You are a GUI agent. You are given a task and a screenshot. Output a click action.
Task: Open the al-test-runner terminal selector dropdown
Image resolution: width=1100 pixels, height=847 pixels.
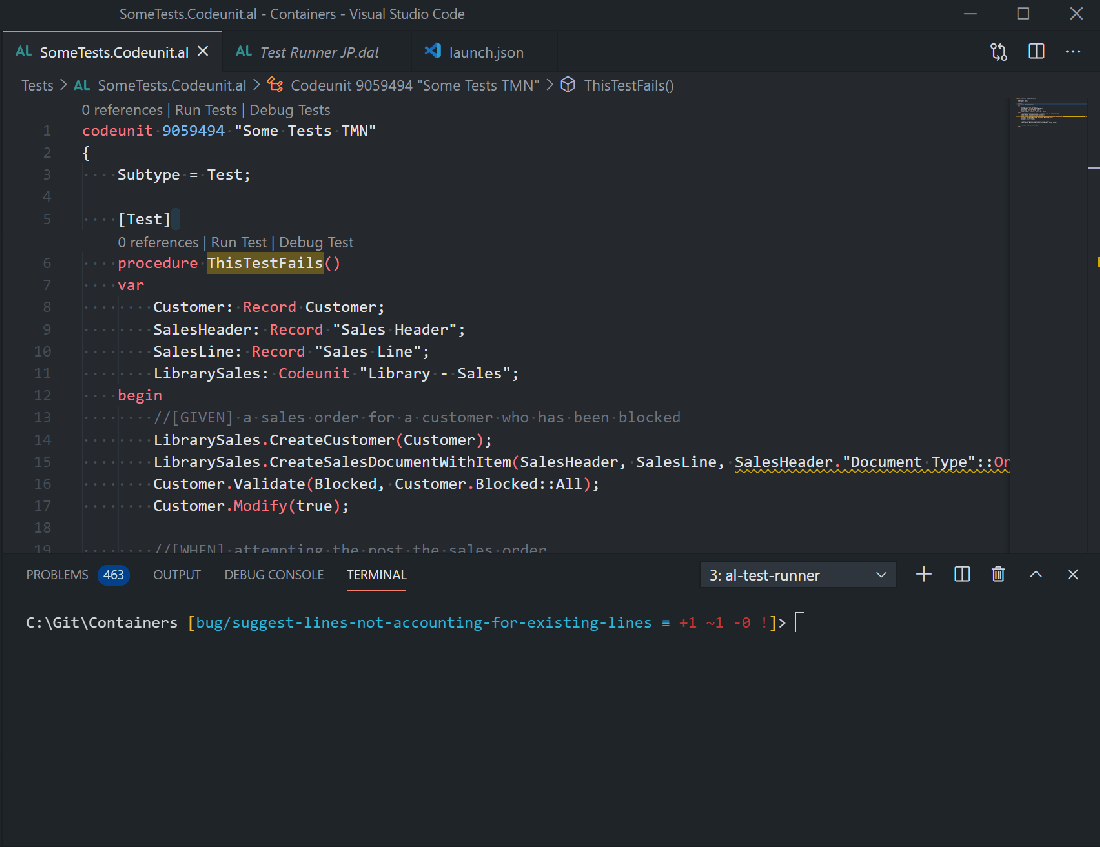point(797,575)
